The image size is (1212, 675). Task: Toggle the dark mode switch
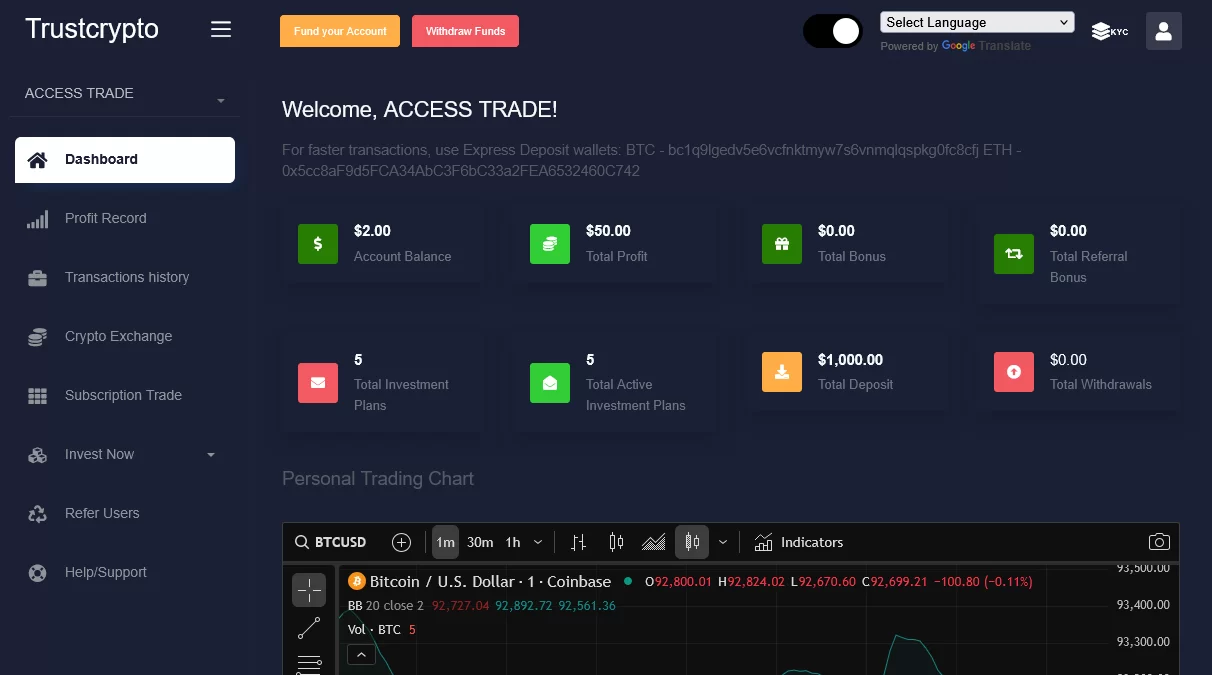[832, 31]
